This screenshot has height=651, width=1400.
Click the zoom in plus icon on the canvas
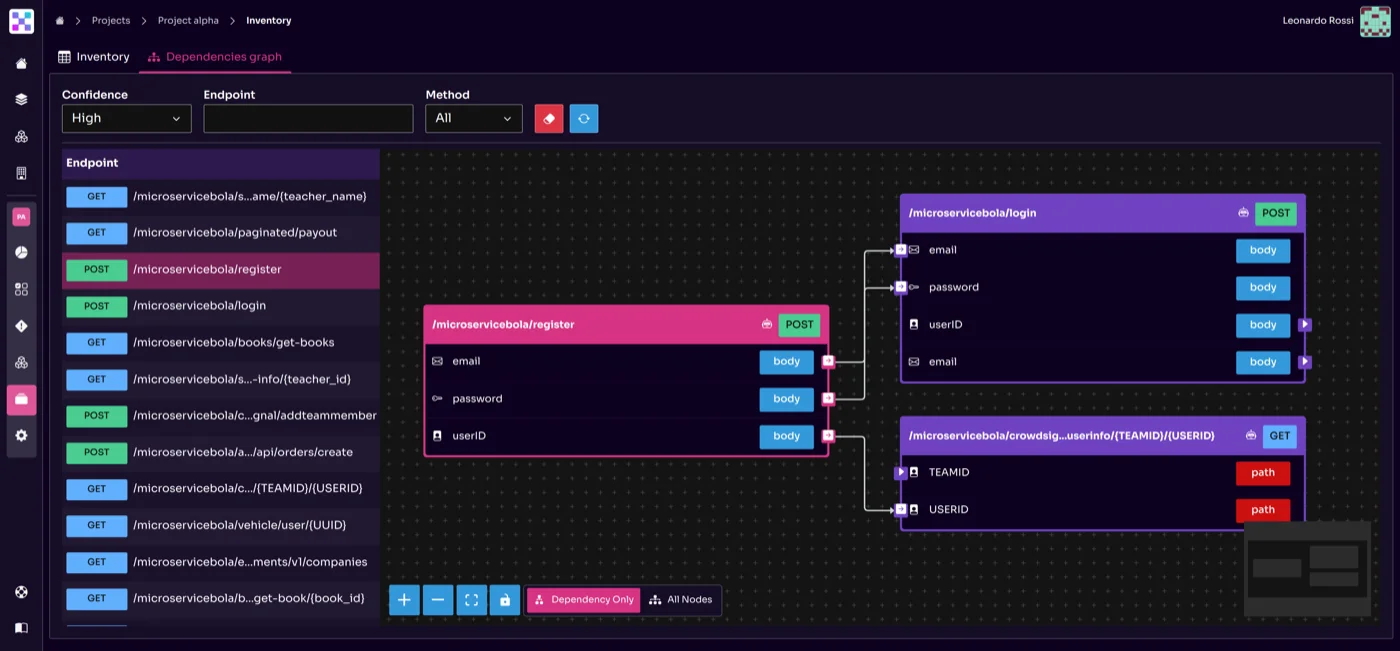pos(404,600)
